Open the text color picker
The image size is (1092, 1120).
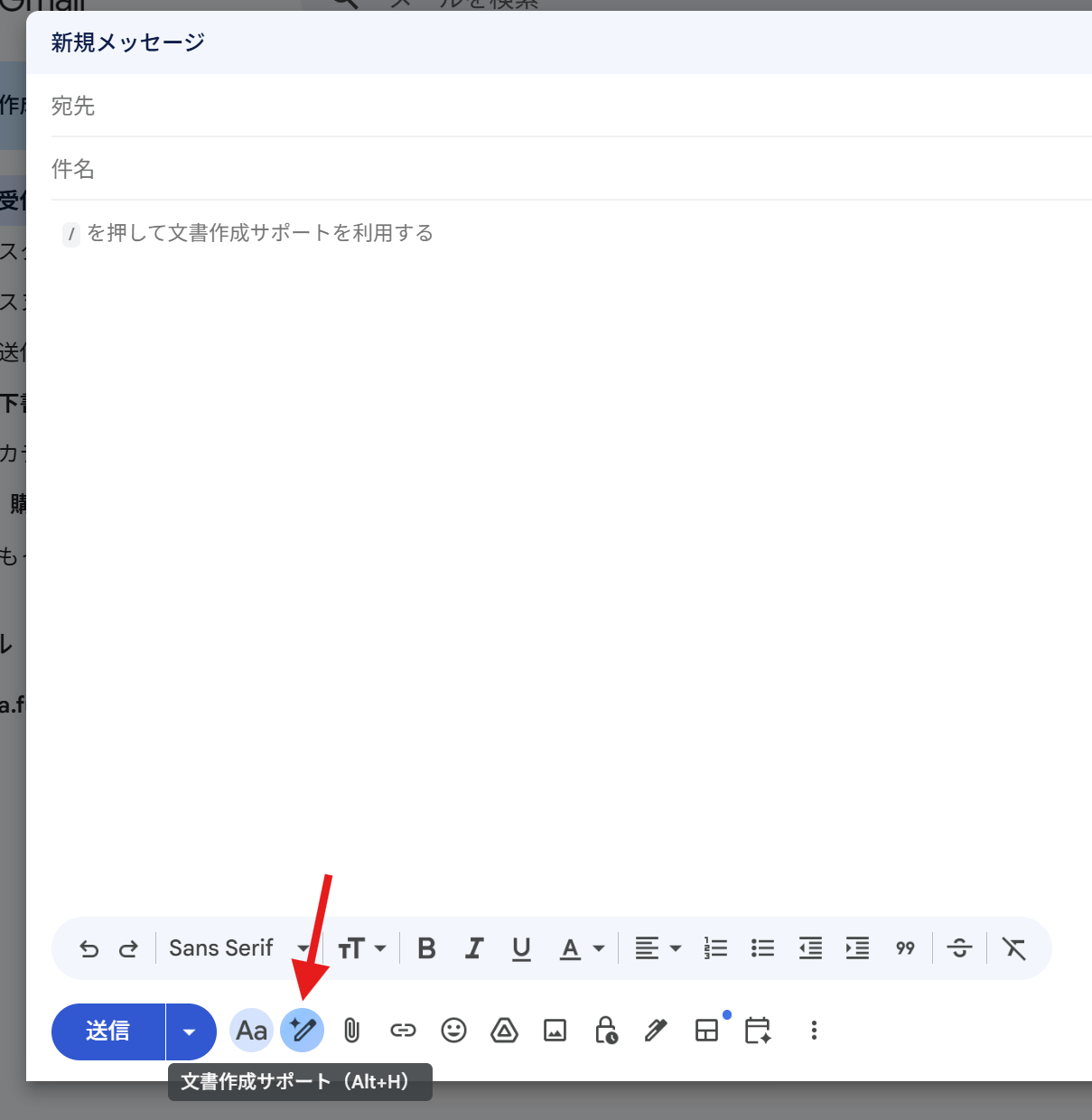(x=582, y=948)
